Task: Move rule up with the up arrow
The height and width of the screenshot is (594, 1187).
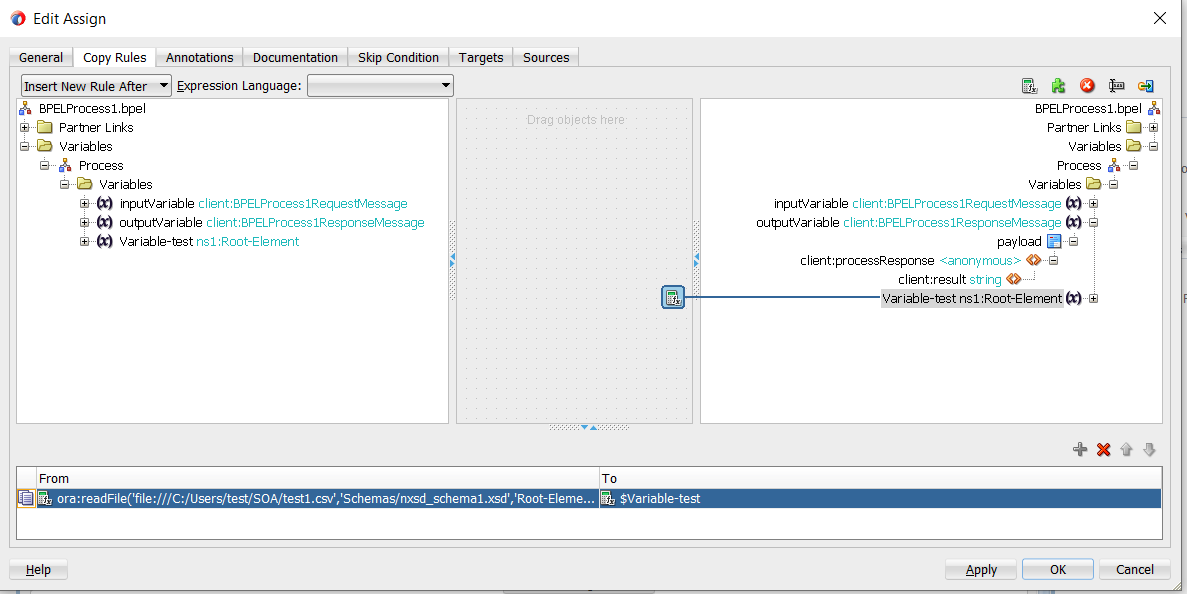Action: click(x=1126, y=450)
